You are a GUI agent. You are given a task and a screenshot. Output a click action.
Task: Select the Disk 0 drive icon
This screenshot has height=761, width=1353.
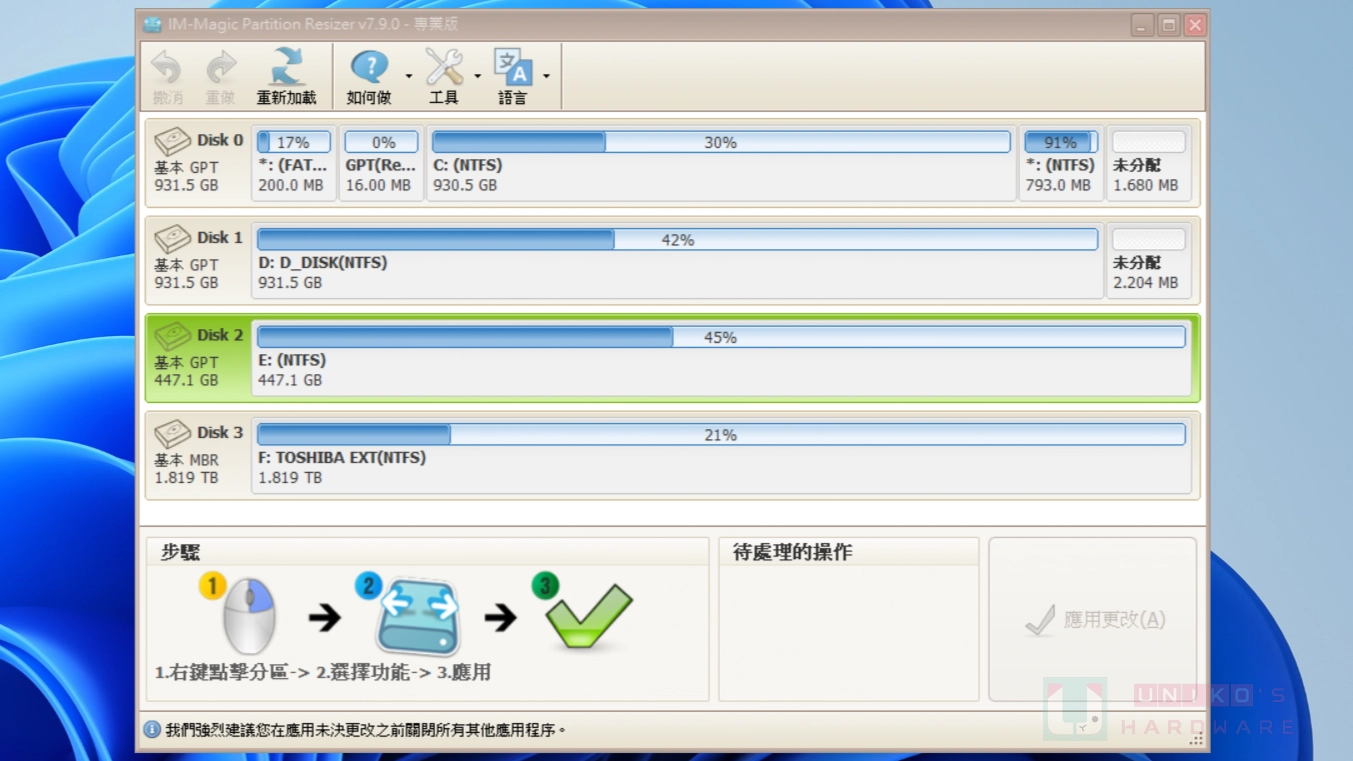(172, 141)
